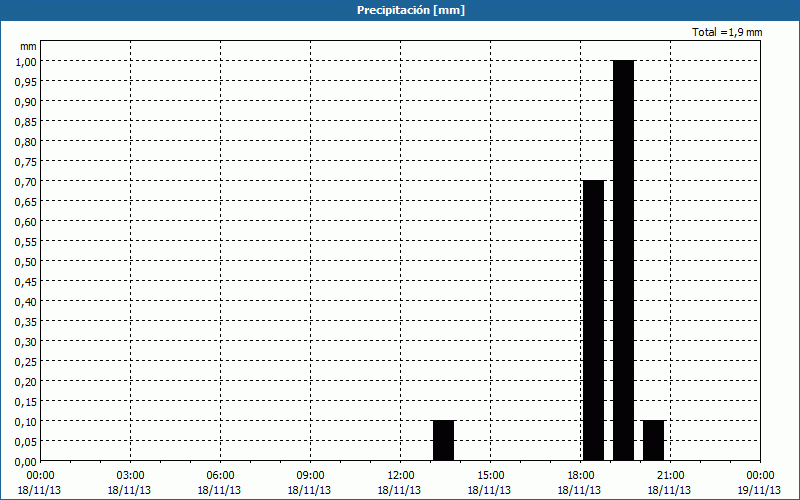Image resolution: width=800 pixels, height=500 pixels.
Task: Click the 12:00 time axis label
Action: point(401,475)
